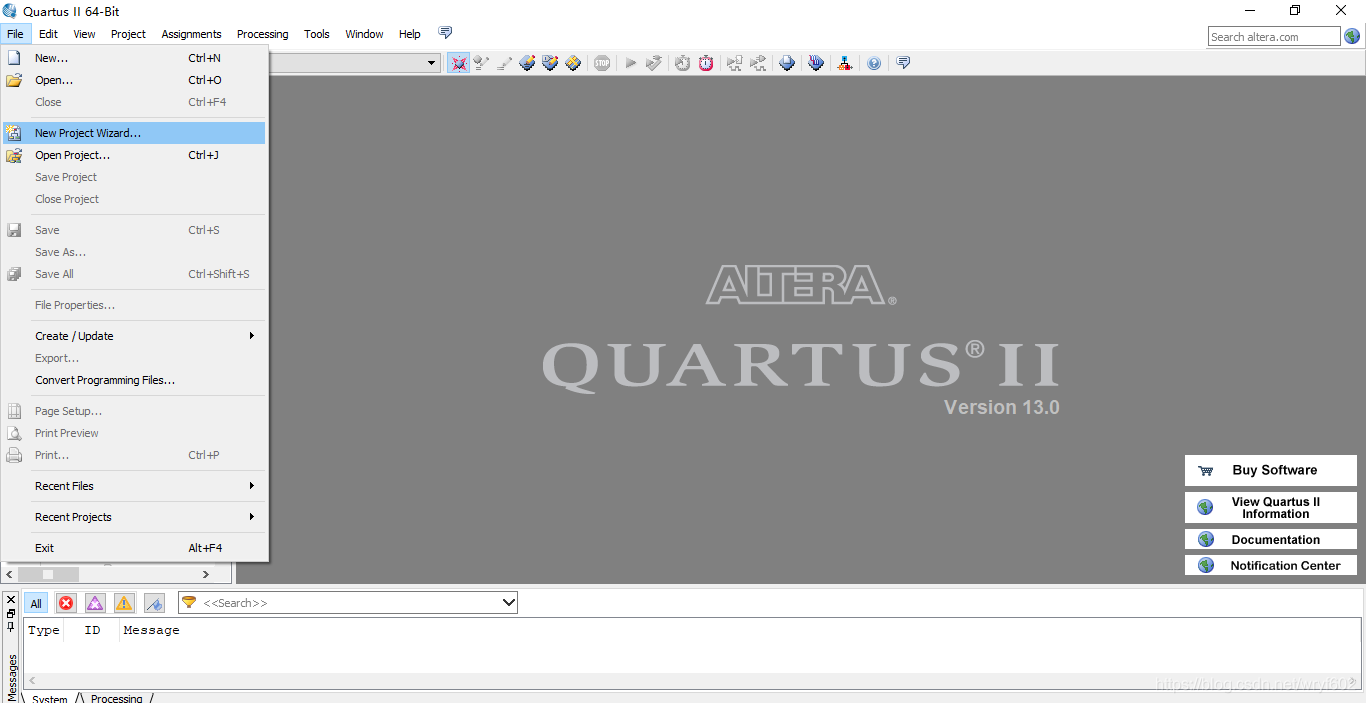Image resolution: width=1366 pixels, height=703 pixels.
Task: Open the View menu
Action: coord(85,34)
